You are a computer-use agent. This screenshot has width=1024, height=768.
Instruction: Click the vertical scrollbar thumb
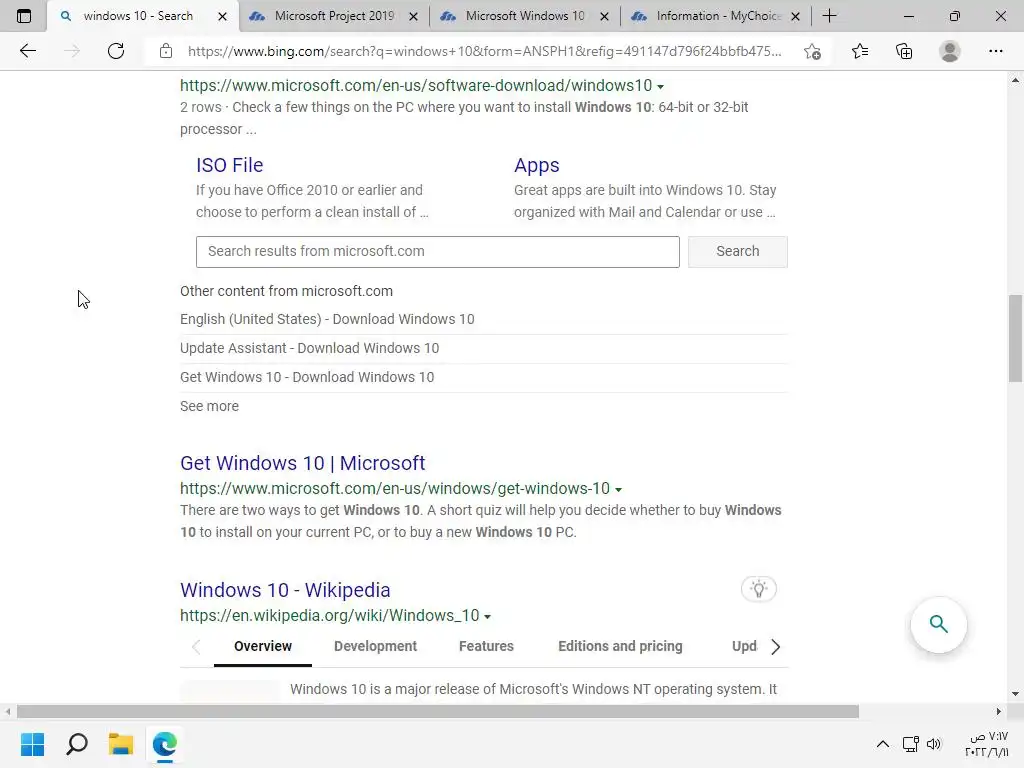1015,338
